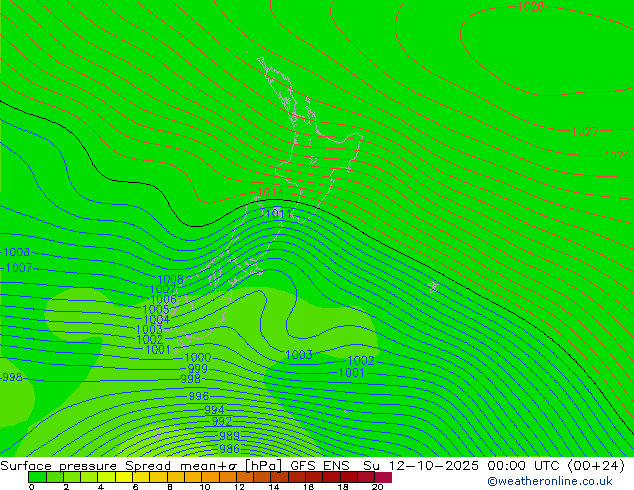Pick the yellow legend swatch at tick 6

tap(141, 477)
